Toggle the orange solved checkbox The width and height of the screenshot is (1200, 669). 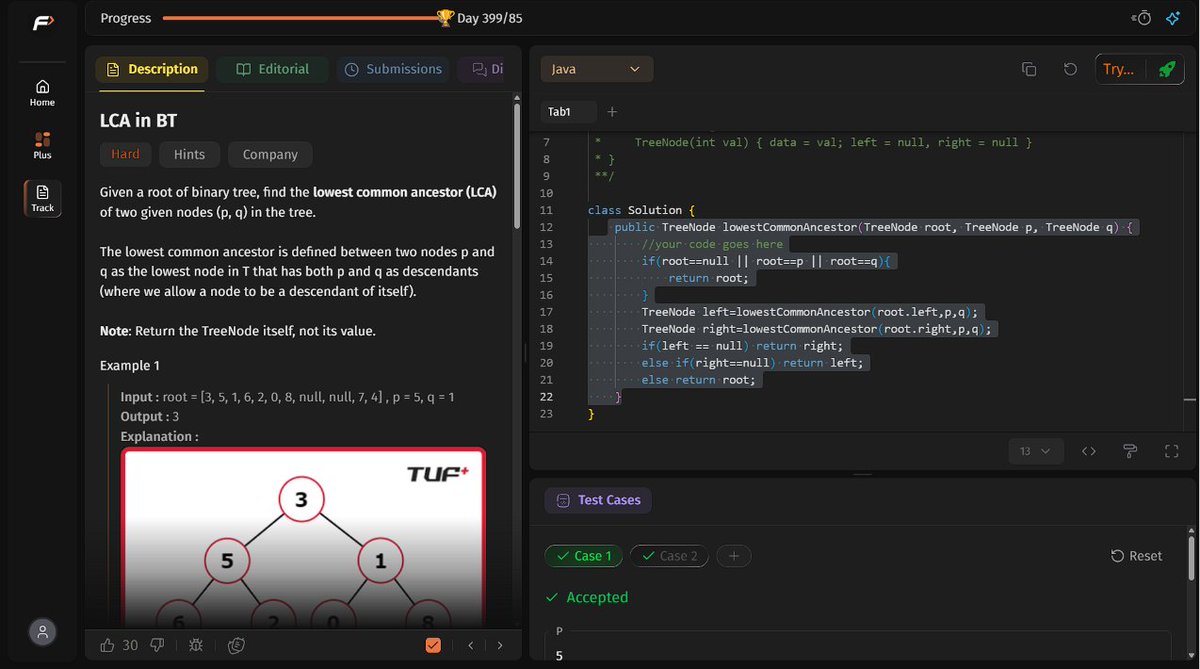(433, 645)
